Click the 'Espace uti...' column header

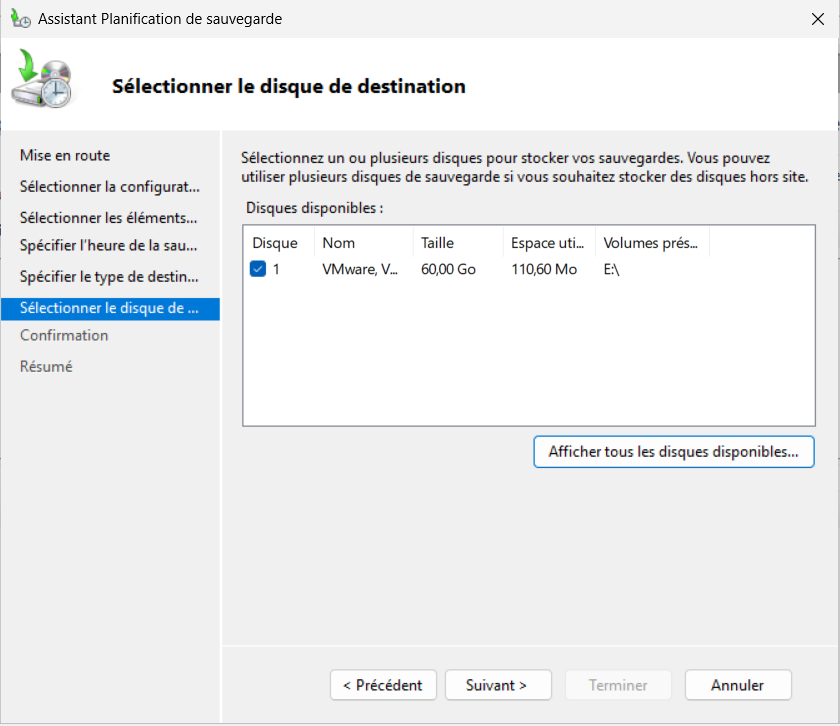click(547, 243)
